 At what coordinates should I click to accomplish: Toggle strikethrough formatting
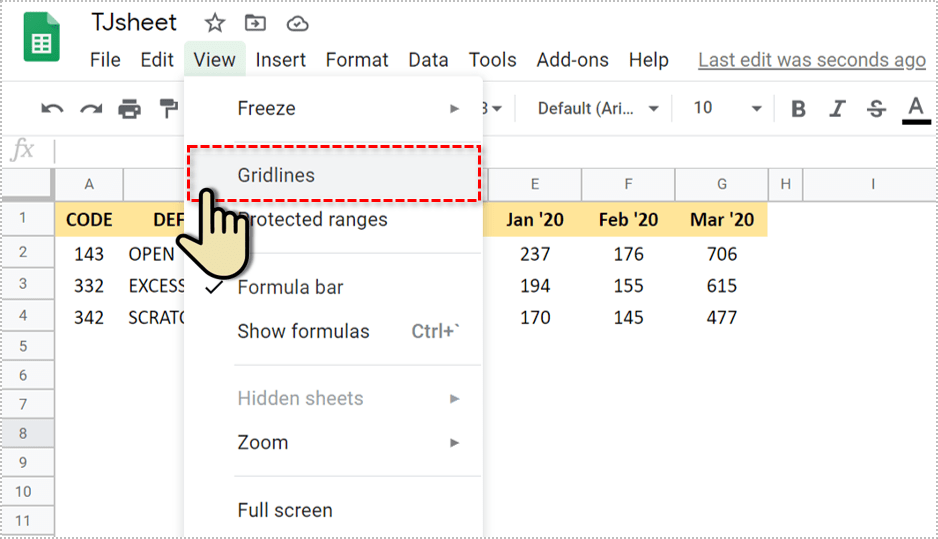pyautogui.click(x=877, y=108)
